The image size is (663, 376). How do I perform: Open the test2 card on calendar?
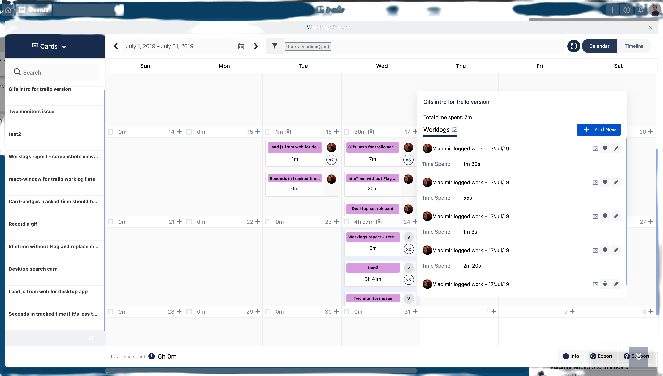[x=373, y=268]
